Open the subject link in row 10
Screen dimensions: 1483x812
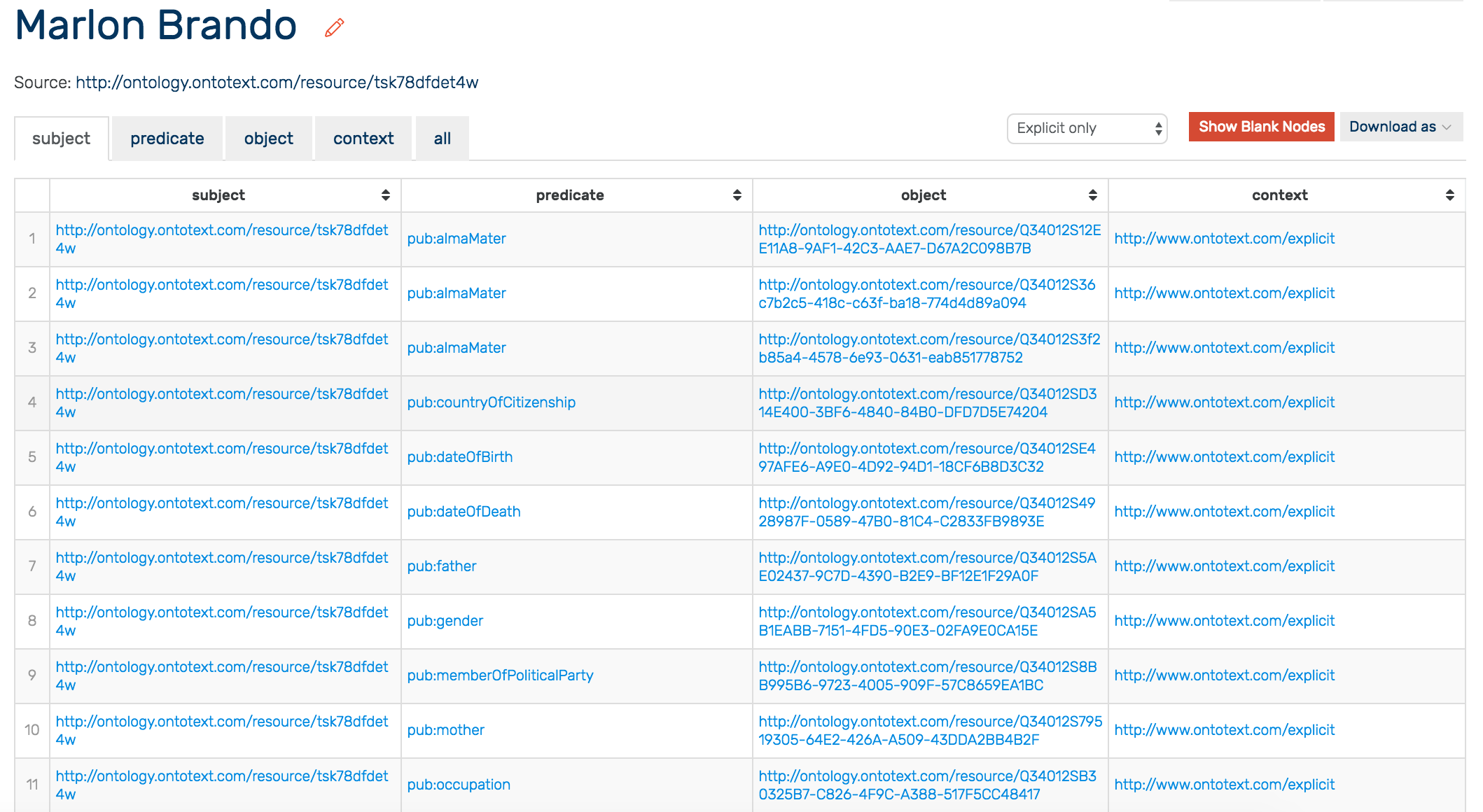[222, 731]
